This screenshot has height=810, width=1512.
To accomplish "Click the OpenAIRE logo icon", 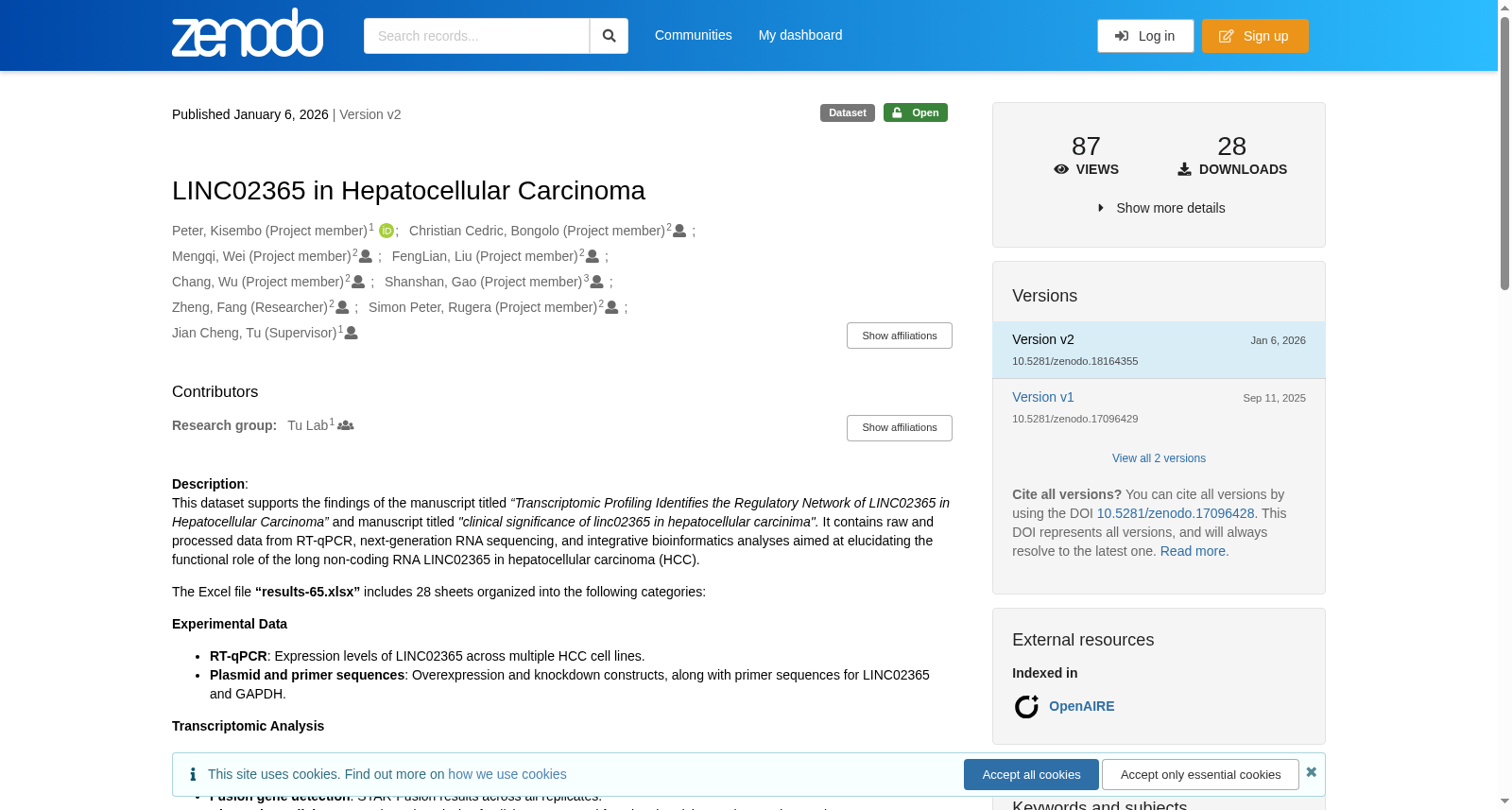I will click(x=1026, y=707).
